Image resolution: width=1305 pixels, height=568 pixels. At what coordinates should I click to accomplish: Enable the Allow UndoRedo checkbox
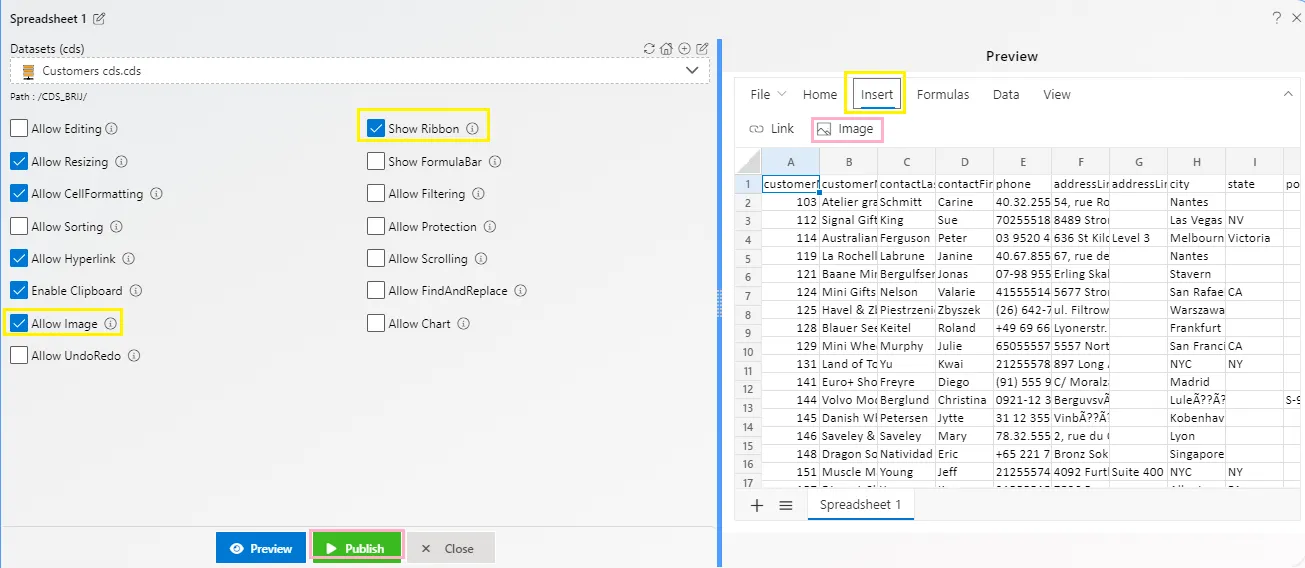[19, 355]
